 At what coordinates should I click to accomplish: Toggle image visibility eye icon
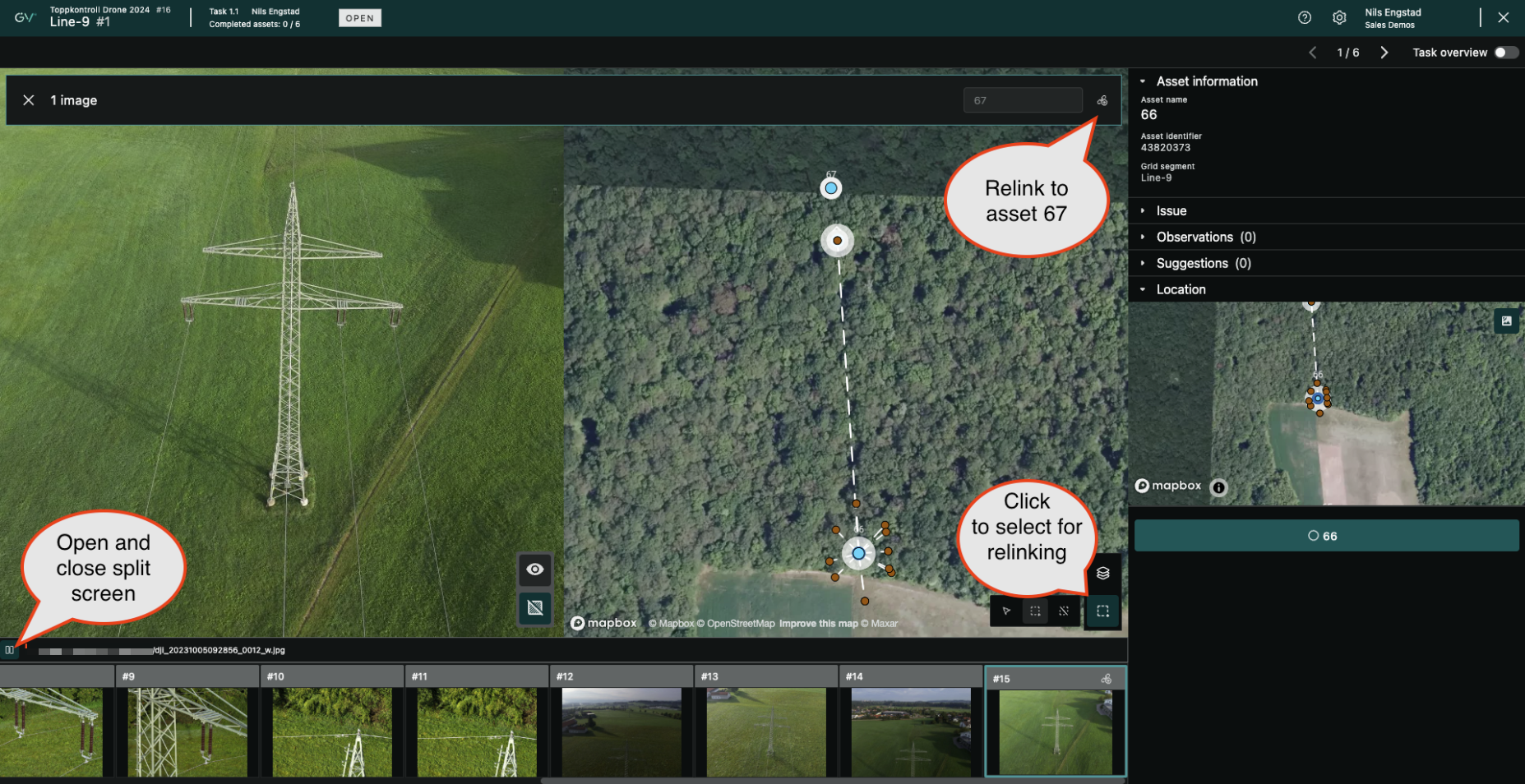tap(535, 570)
